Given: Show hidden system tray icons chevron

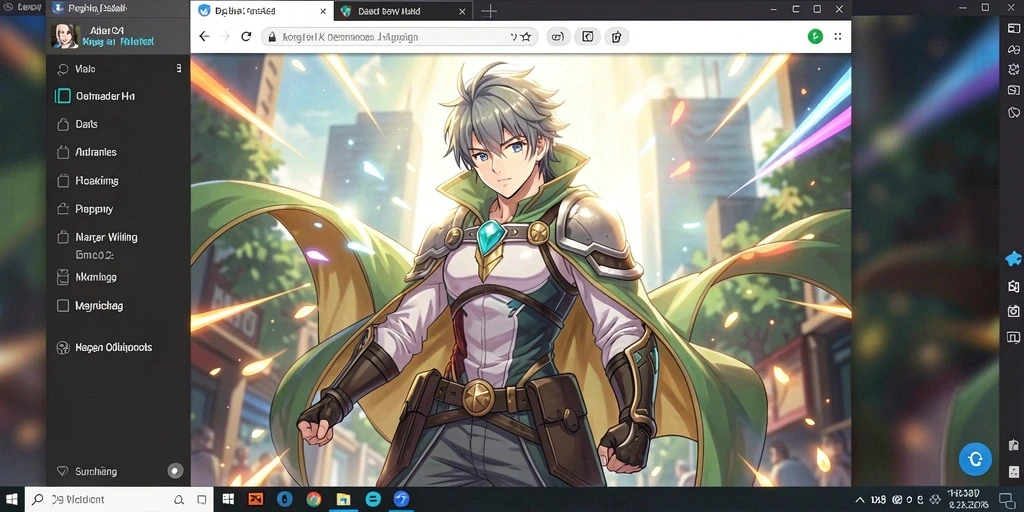Looking at the screenshot, I should tap(861, 500).
